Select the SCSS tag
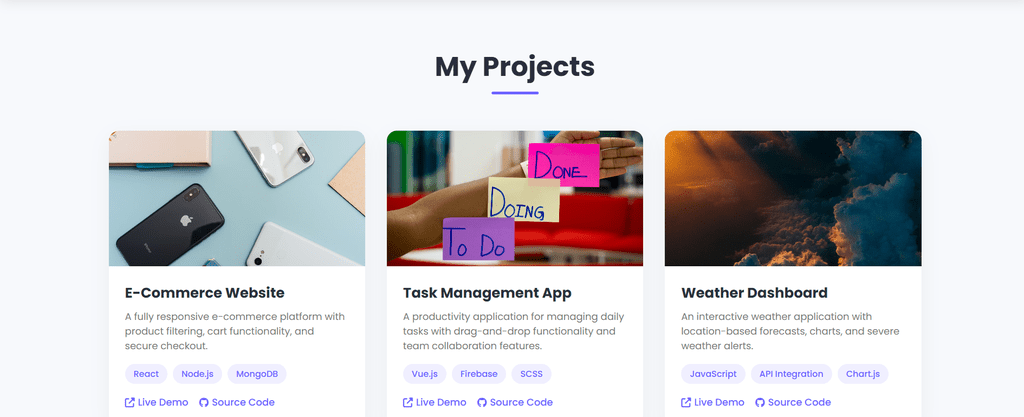The height and width of the screenshot is (417, 1024). 530,374
